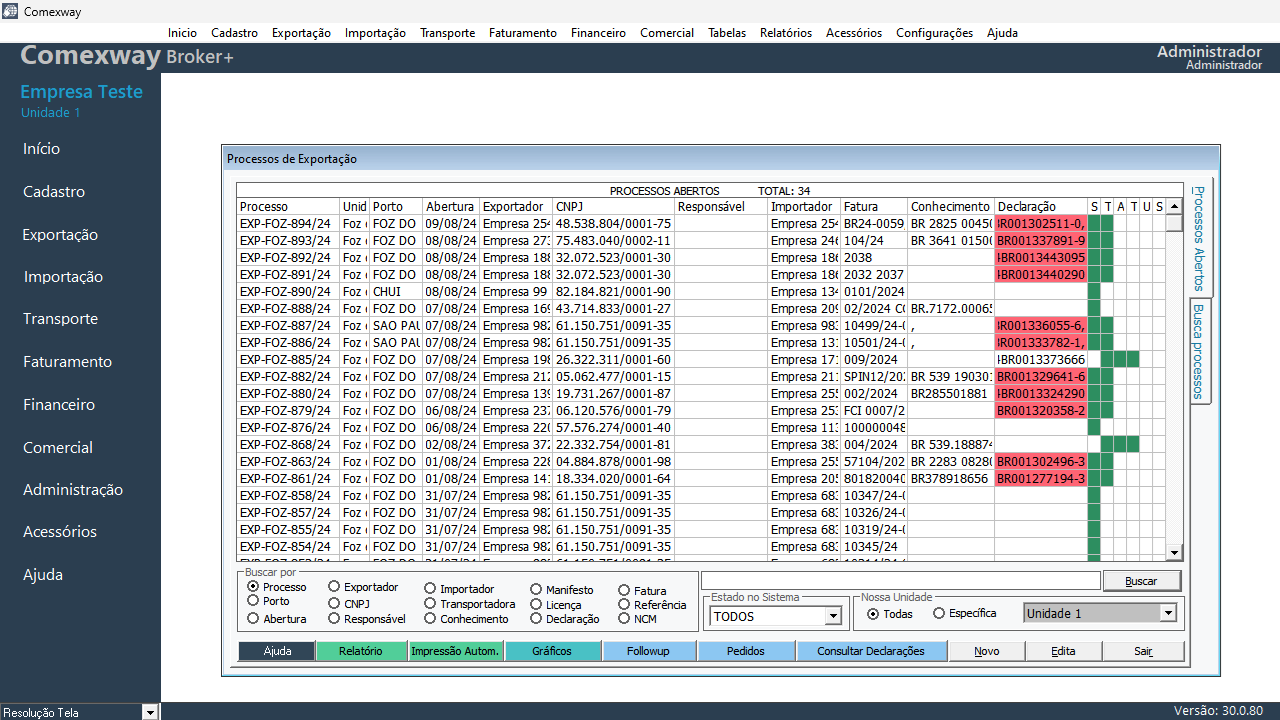The width and height of the screenshot is (1280, 720).
Task: Open Resolução Tela dropdown
Action: [x=150, y=712]
